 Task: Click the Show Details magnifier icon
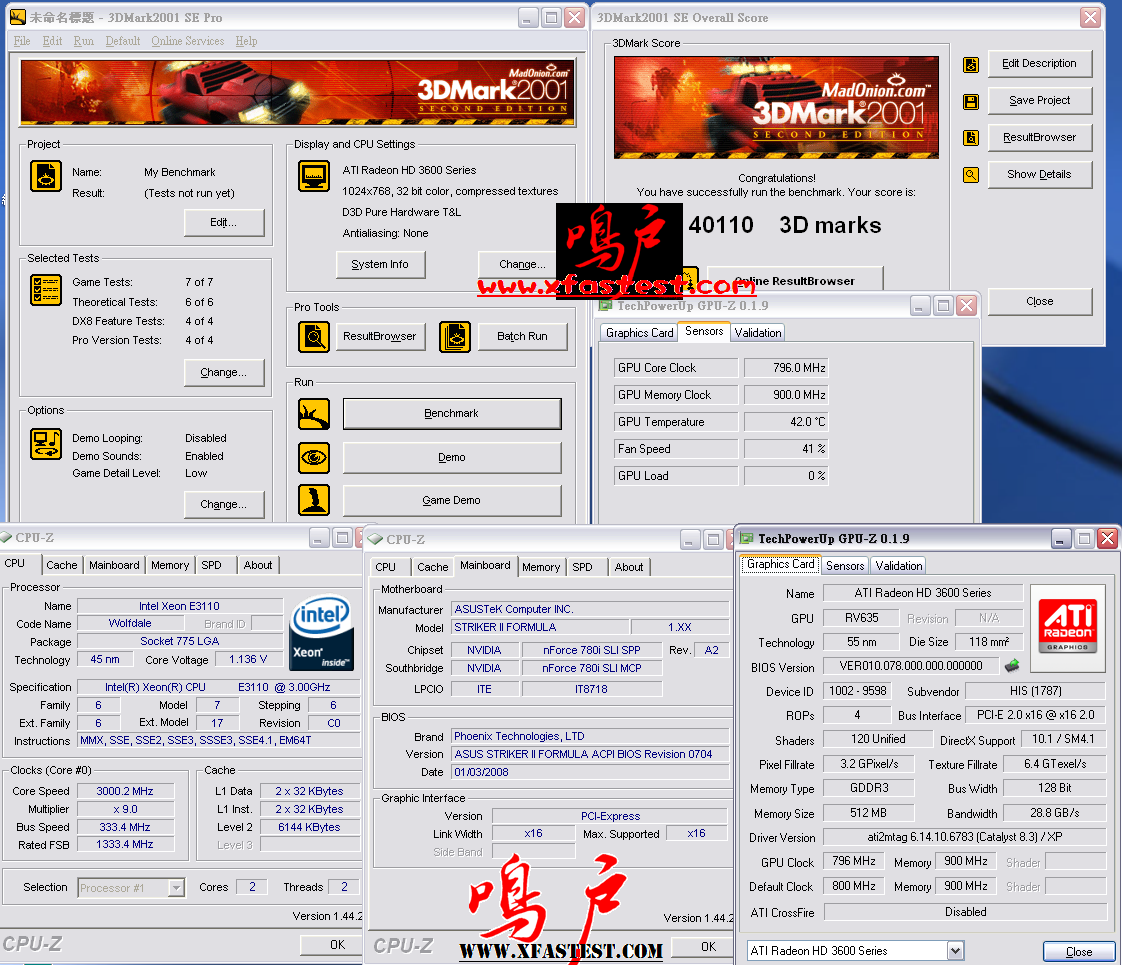tap(971, 174)
